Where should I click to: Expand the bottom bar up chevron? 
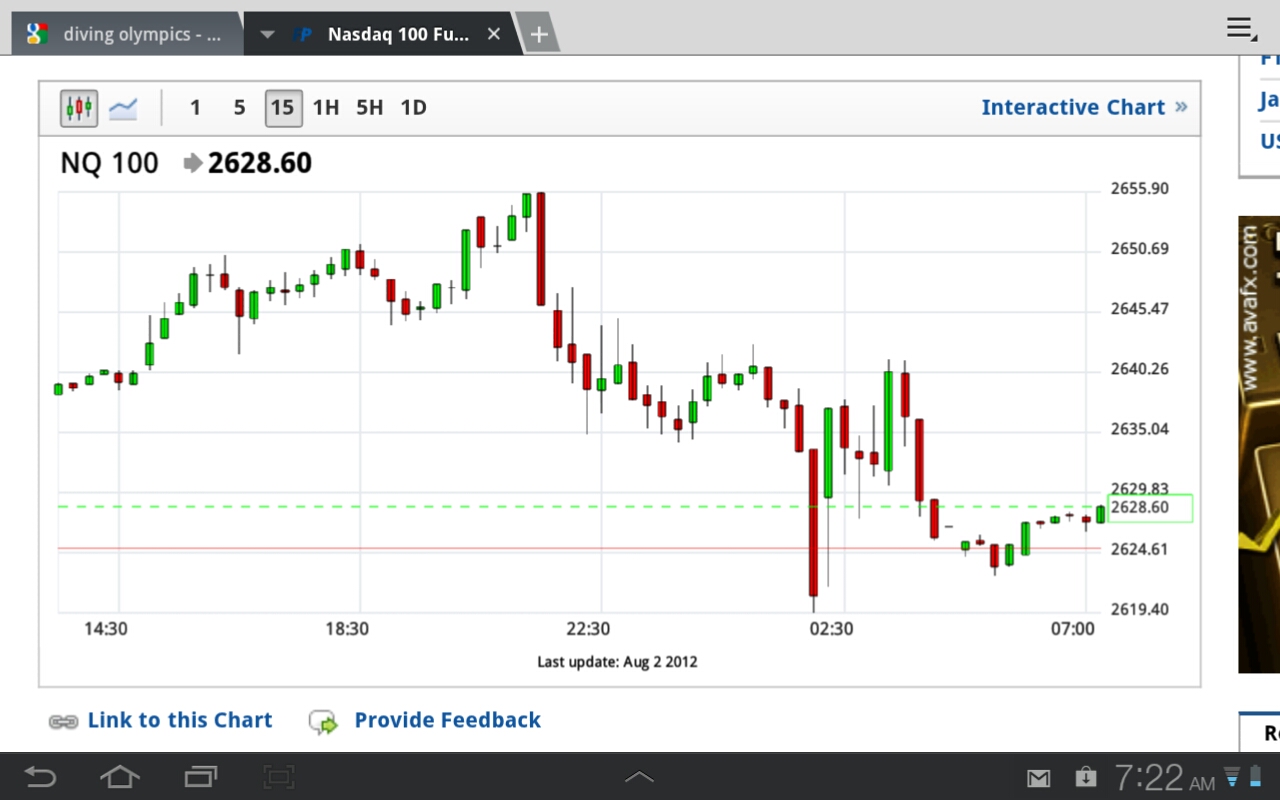pos(639,776)
